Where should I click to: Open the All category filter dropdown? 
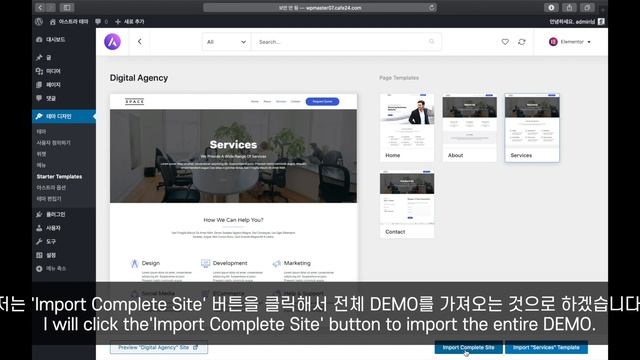coord(227,42)
